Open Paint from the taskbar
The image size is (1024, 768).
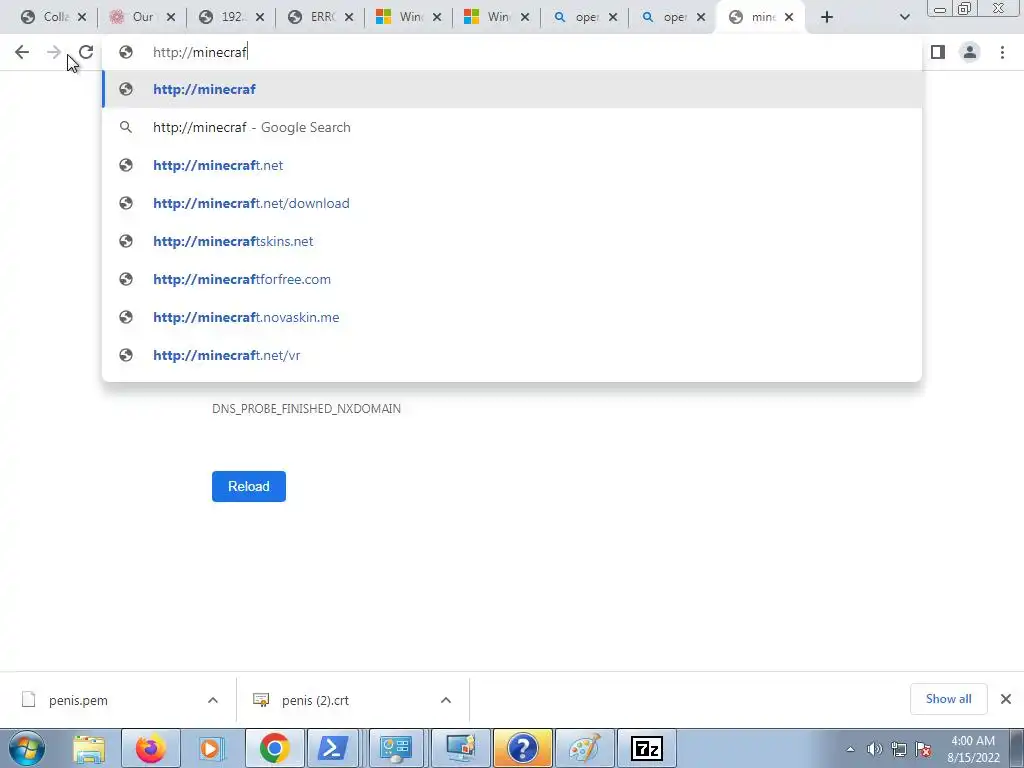584,748
